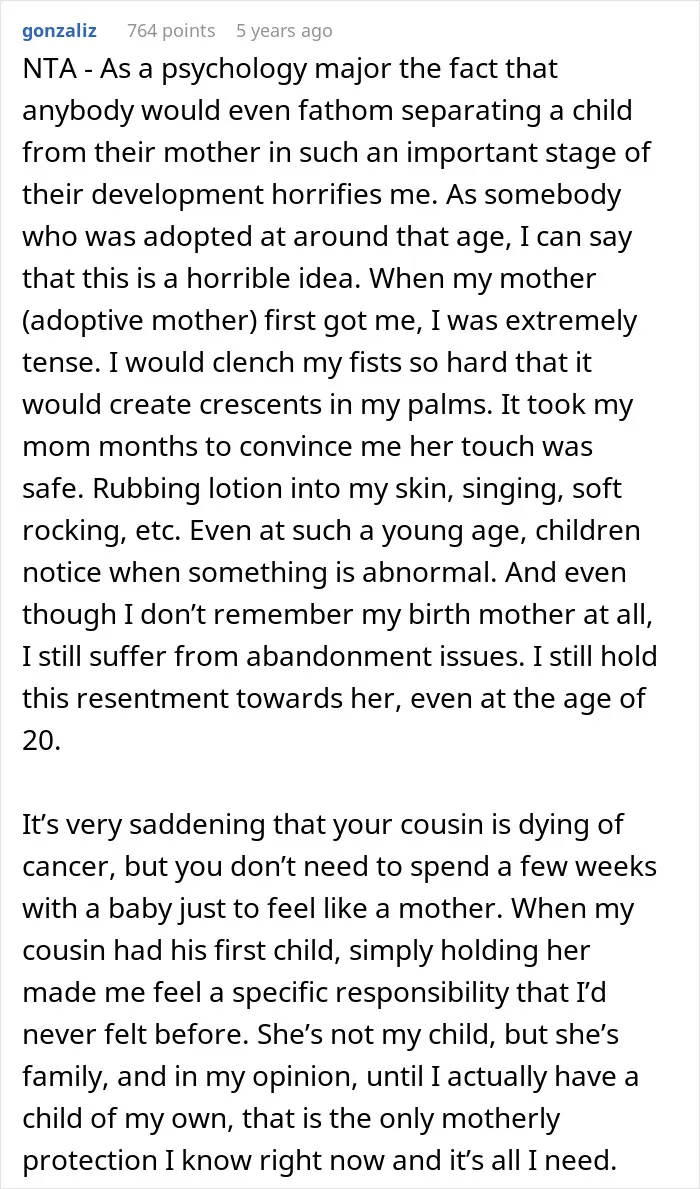Open the gonzaliz user profile link

click(59, 31)
